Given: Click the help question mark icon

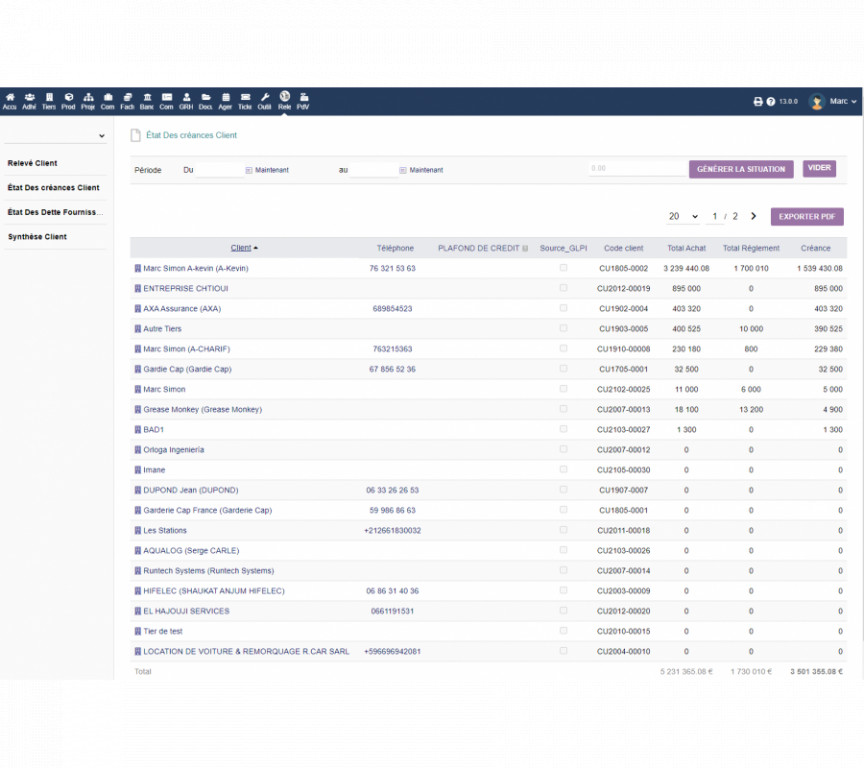Looking at the screenshot, I should (770, 102).
